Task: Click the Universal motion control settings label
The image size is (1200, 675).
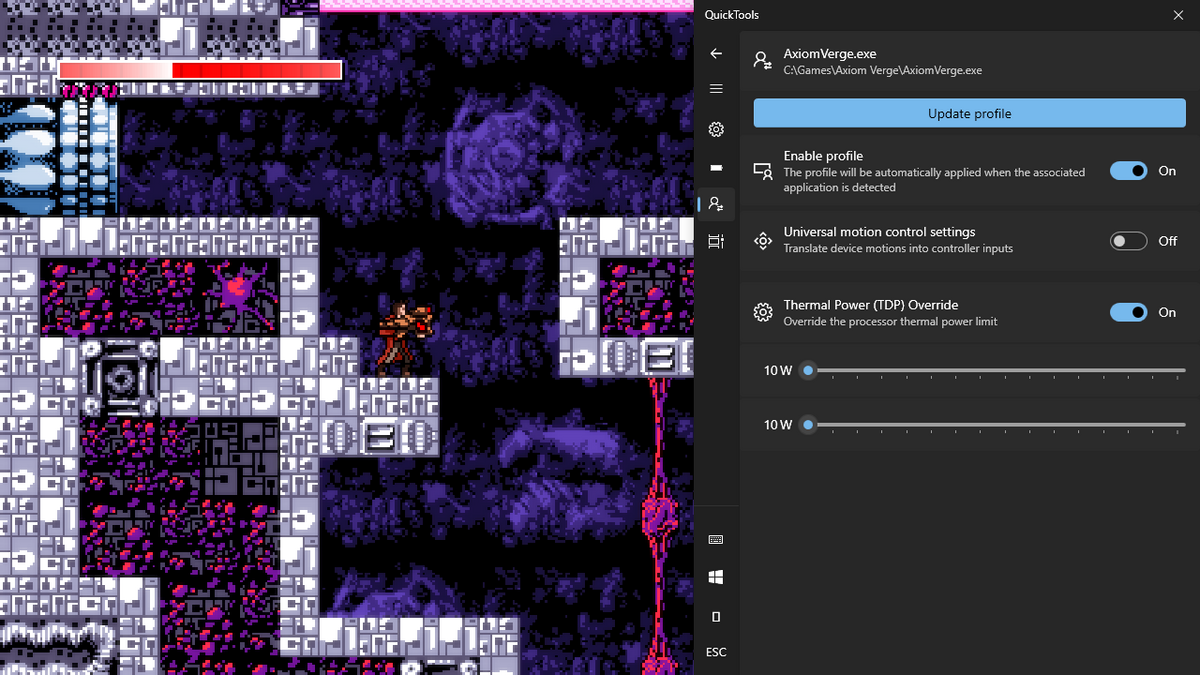Action: pos(879,232)
